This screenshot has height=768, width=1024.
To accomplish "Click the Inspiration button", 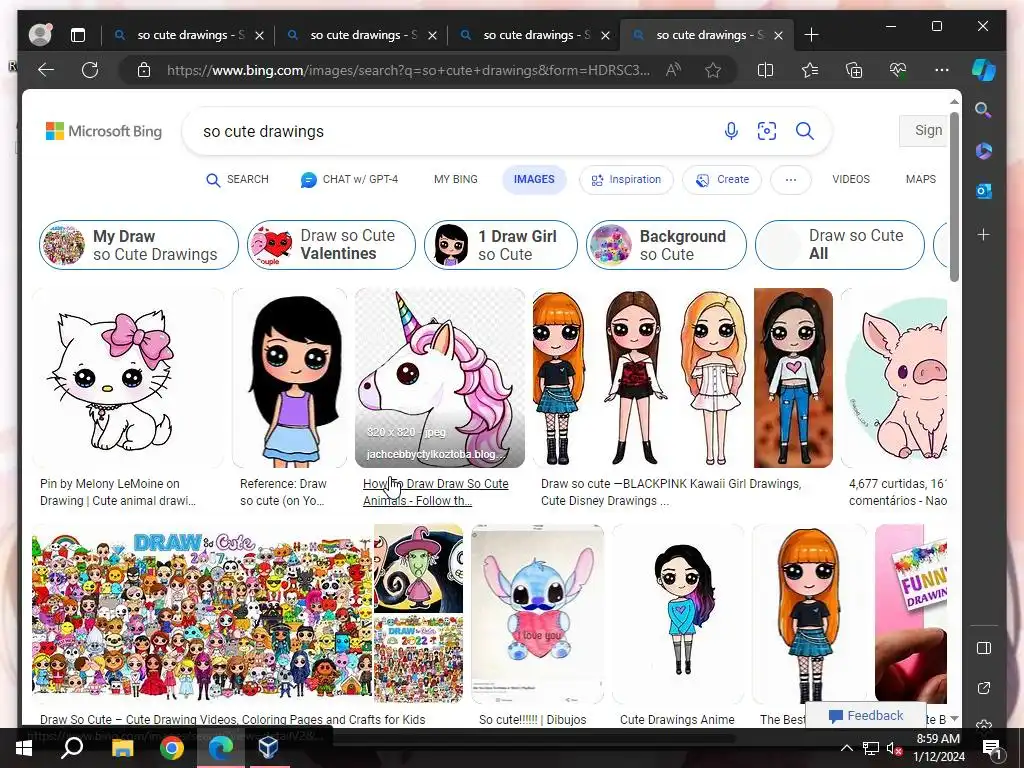I will point(626,180).
